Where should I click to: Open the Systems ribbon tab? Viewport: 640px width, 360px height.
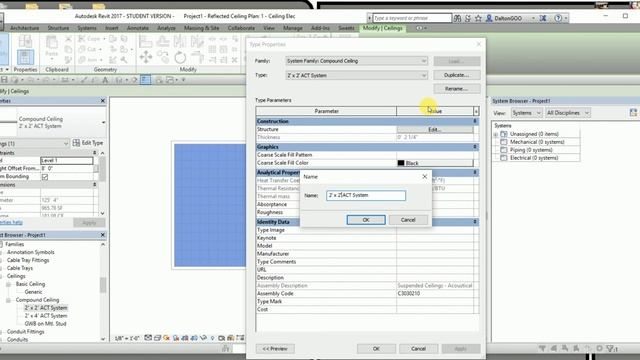[x=87, y=28]
